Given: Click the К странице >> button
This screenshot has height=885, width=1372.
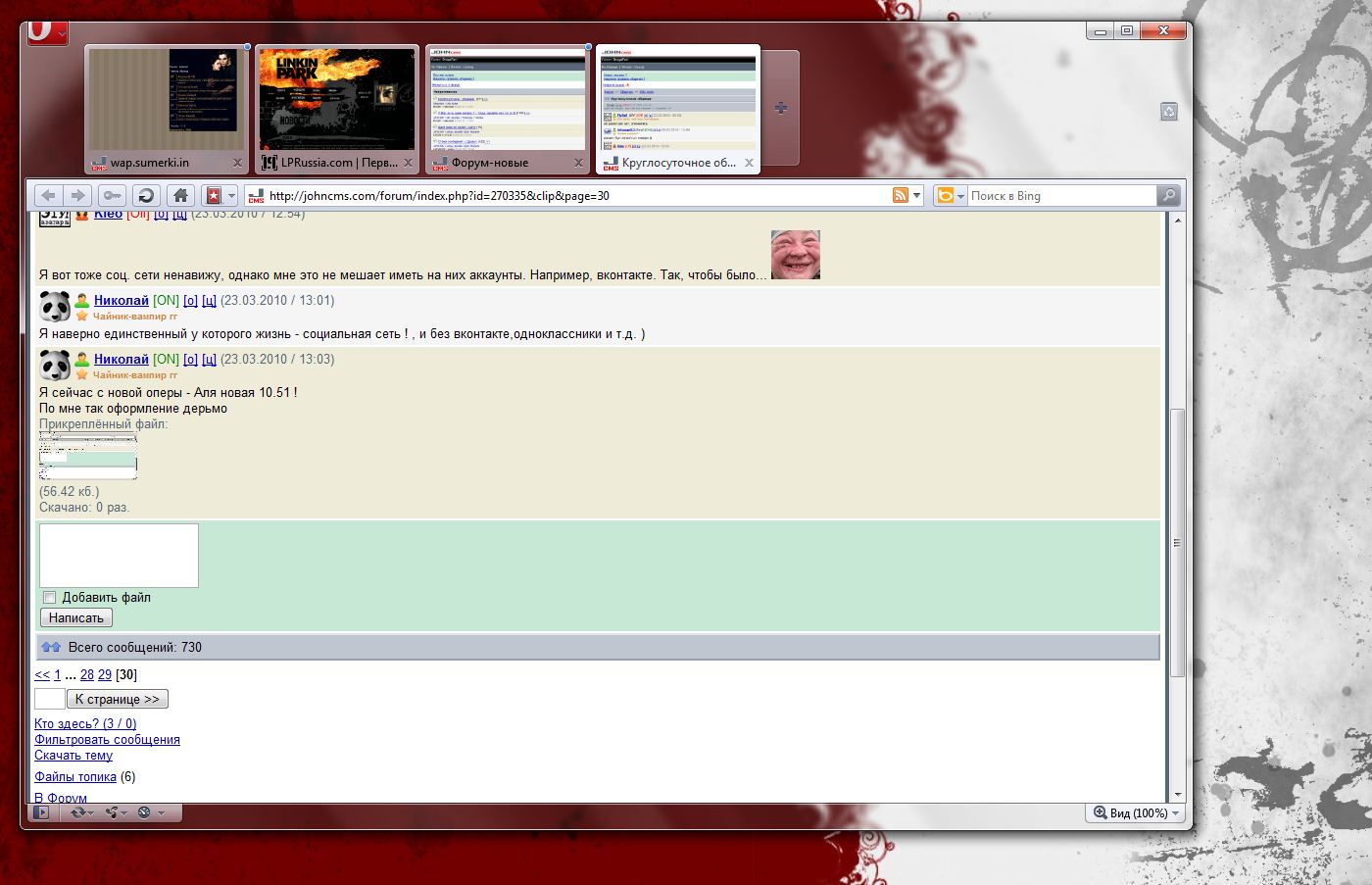Looking at the screenshot, I should [117, 699].
